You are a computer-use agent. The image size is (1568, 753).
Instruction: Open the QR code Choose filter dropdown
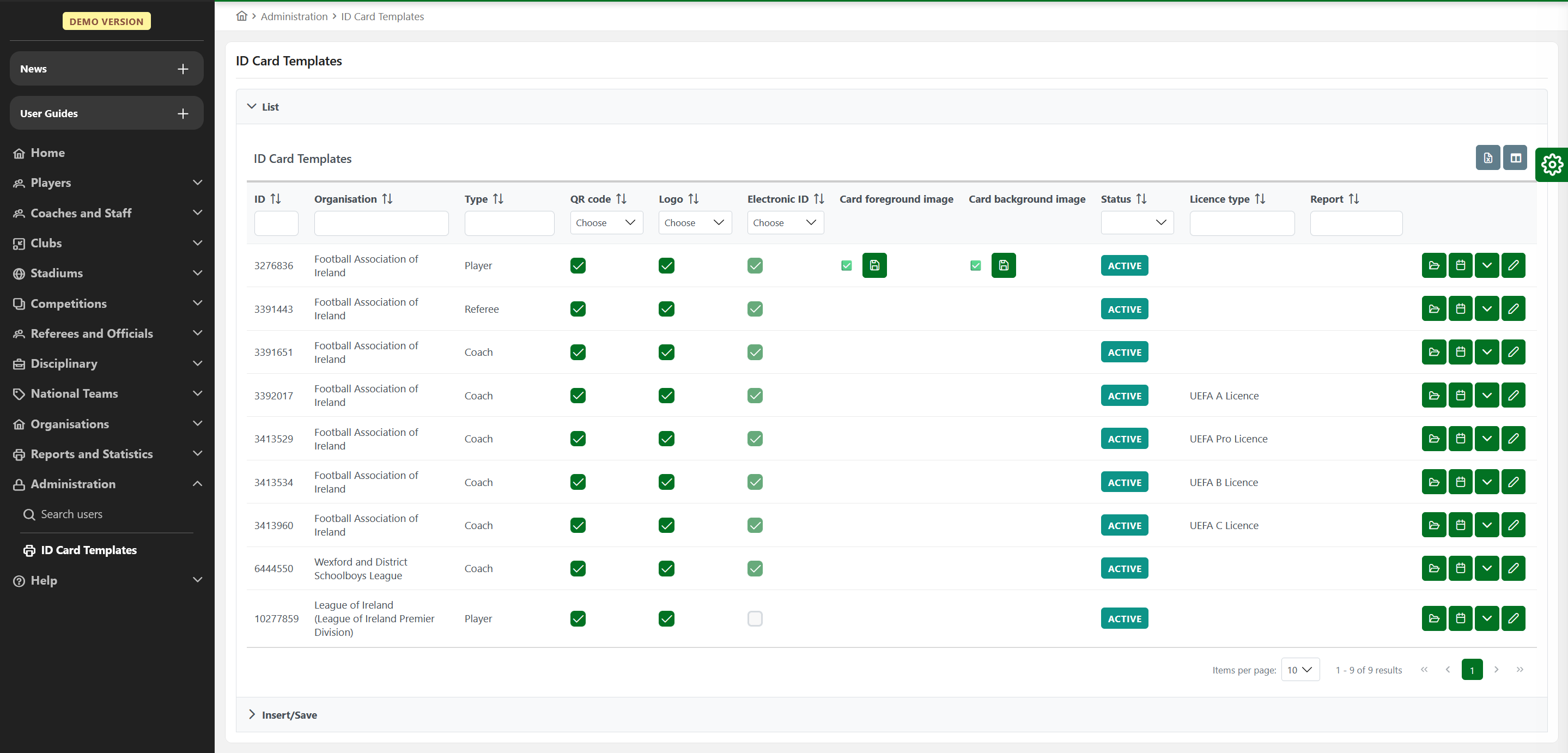pyautogui.click(x=606, y=223)
